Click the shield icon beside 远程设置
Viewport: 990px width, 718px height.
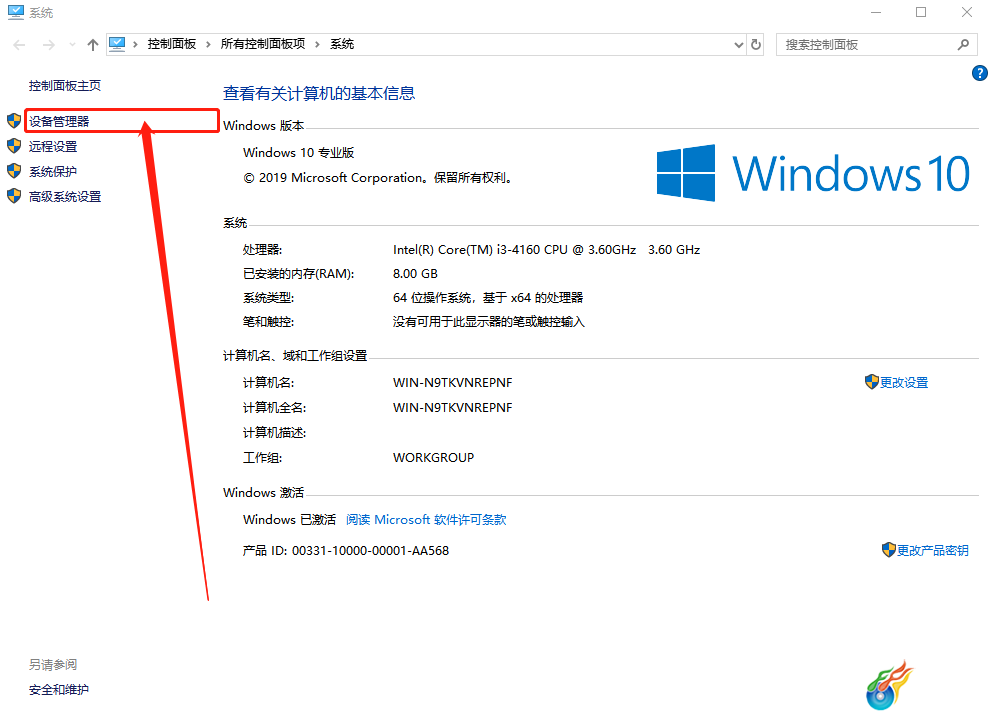click(14, 146)
